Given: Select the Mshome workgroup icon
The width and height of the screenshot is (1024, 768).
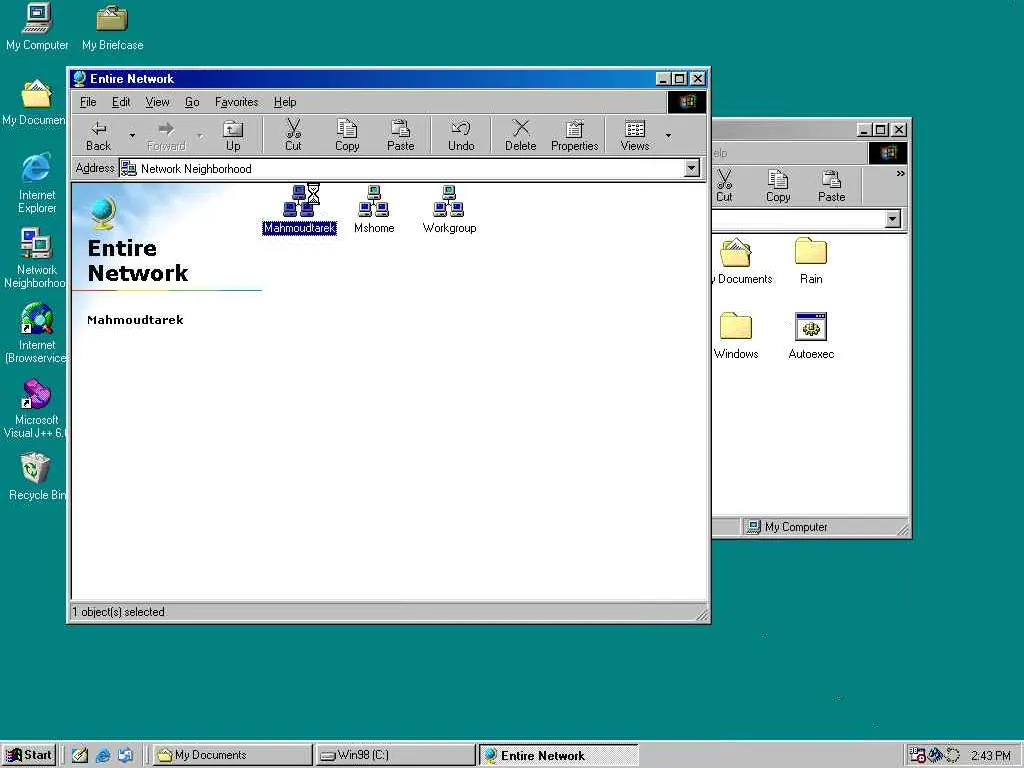Looking at the screenshot, I should pos(374,209).
